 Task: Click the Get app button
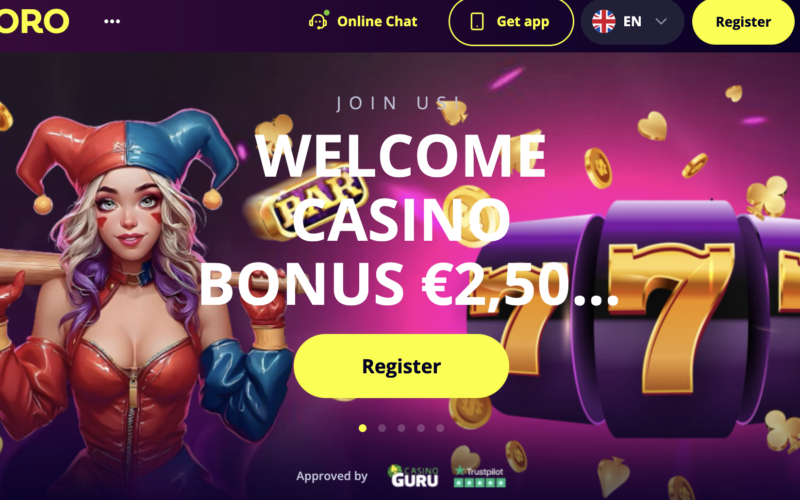pos(511,22)
